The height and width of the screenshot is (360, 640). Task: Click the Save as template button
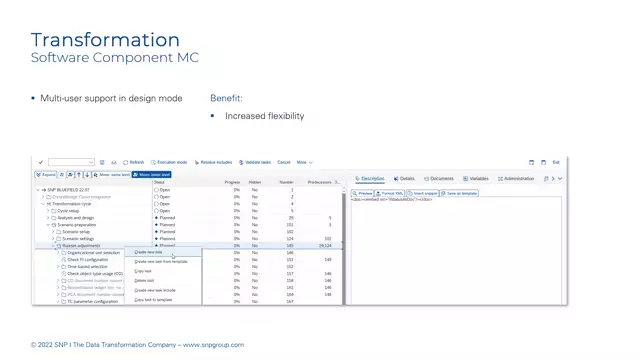click(459, 193)
